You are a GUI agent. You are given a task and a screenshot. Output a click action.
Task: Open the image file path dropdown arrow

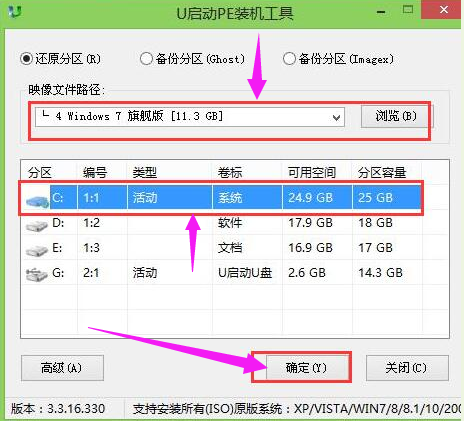[x=336, y=117]
